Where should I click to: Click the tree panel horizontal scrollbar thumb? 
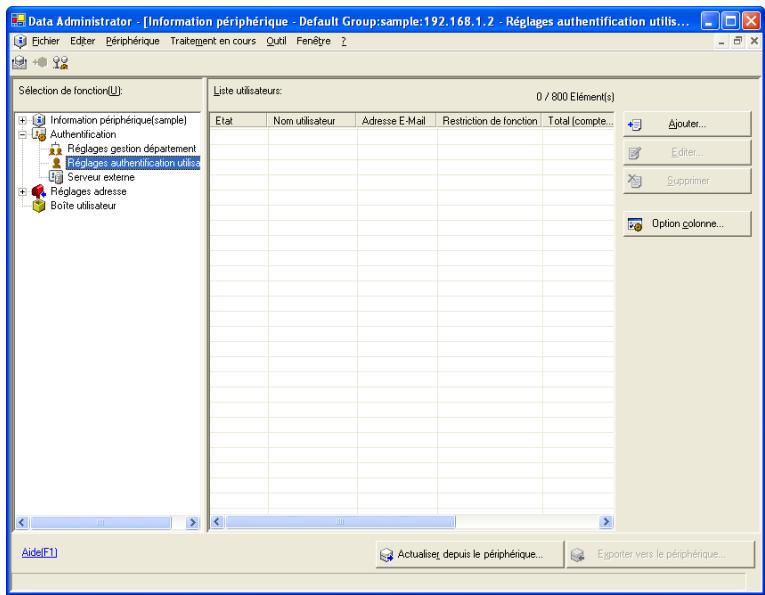[x=101, y=523]
